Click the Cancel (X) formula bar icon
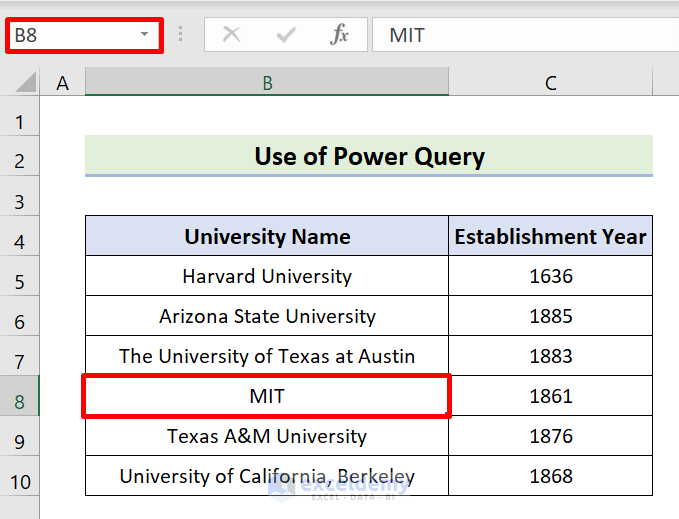Viewport: 679px width, 519px height. (232, 35)
